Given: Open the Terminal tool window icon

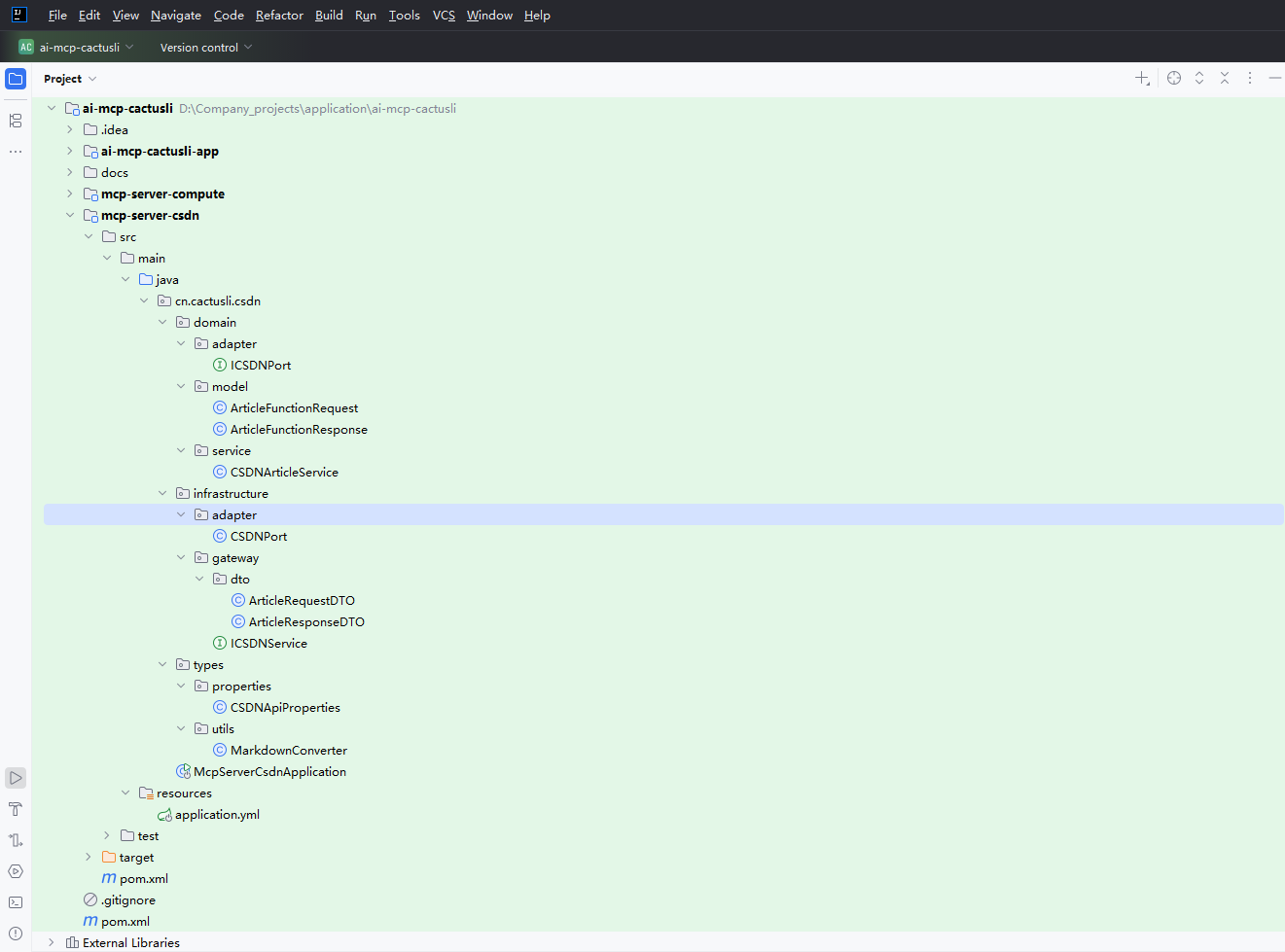Looking at the screenshot, I should pyautogui.click(x=16, y=902).
